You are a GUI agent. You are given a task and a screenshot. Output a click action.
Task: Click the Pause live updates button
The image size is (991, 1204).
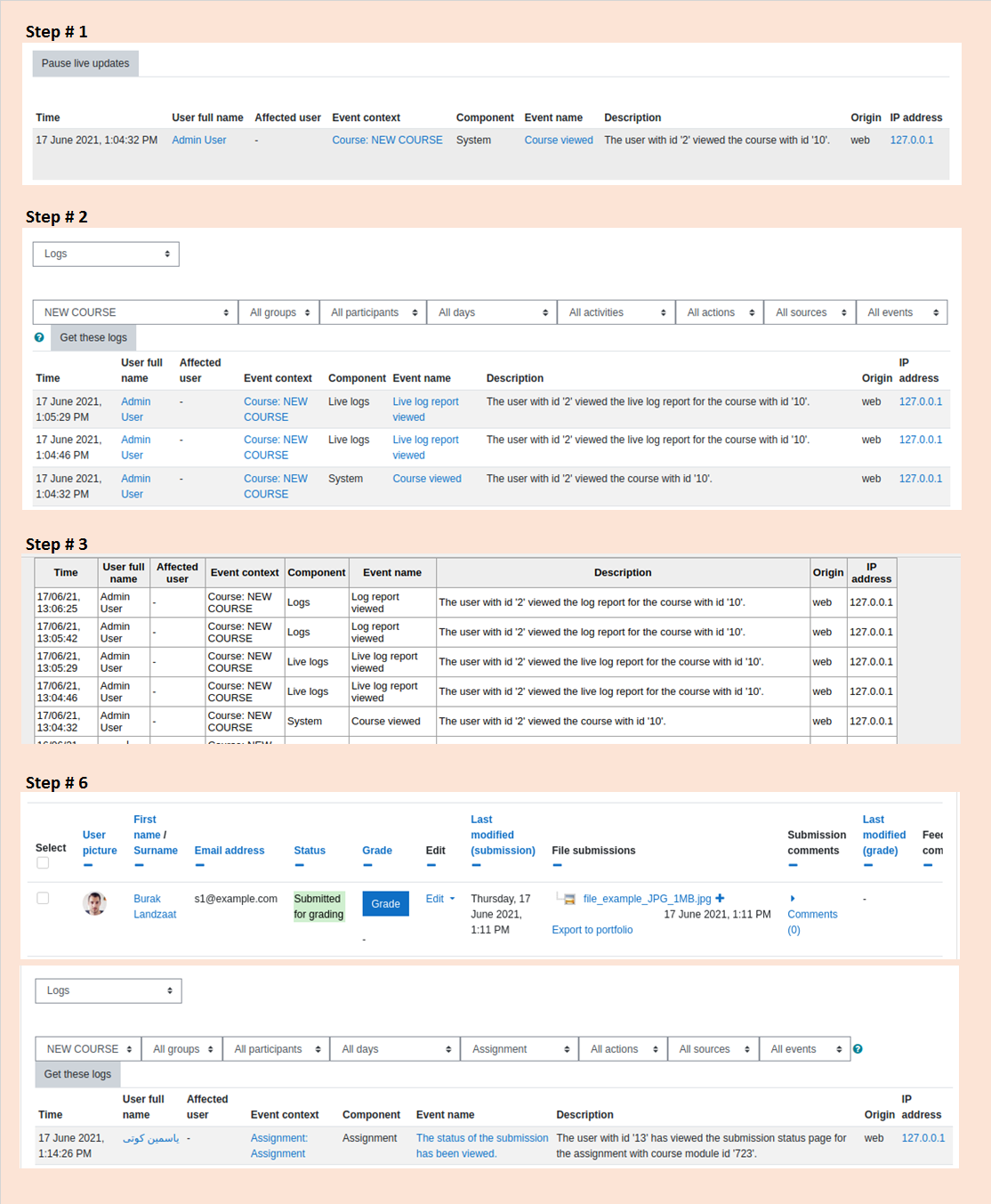(85, 63)
